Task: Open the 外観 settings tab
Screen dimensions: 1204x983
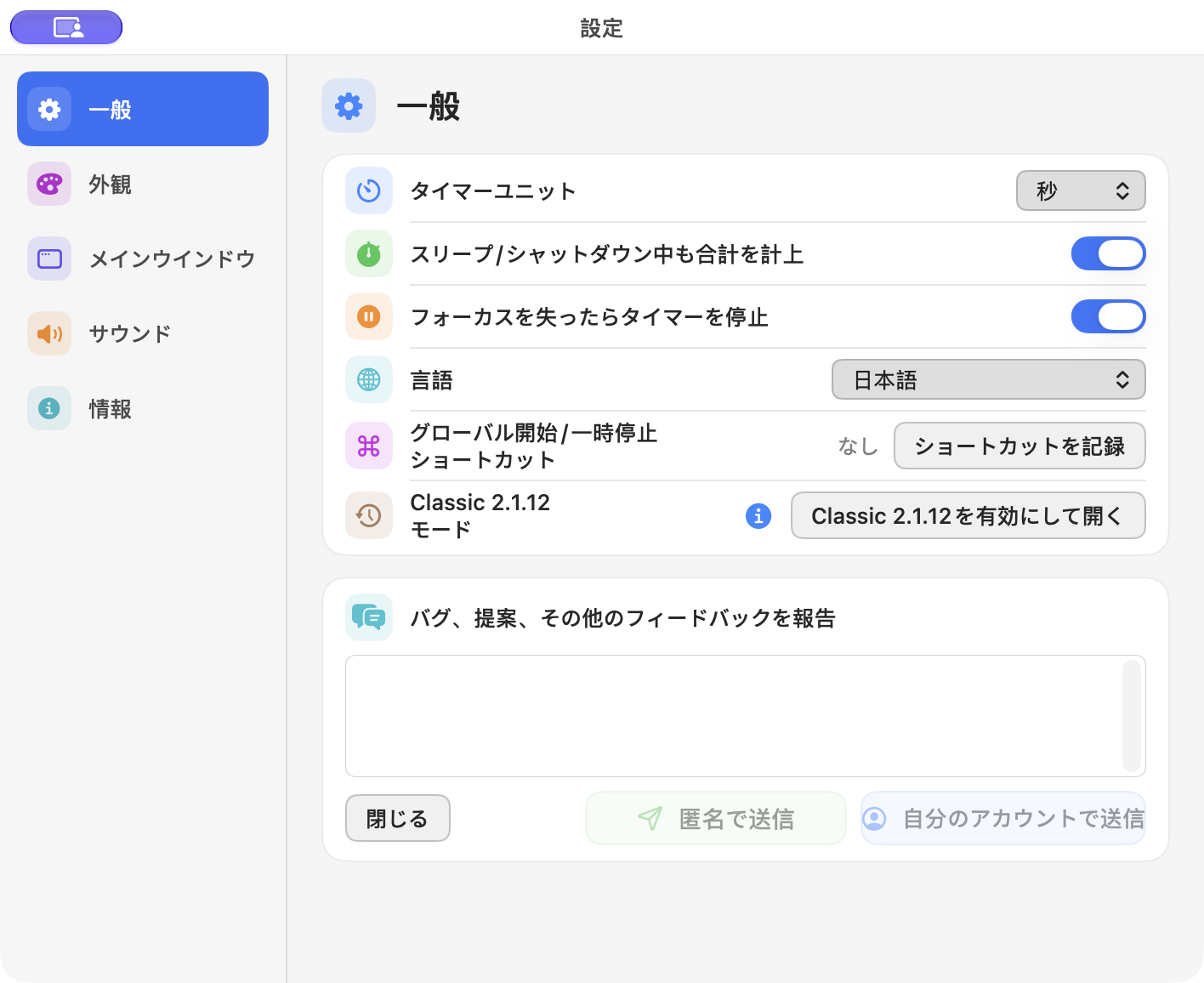Action: [143, 184]
